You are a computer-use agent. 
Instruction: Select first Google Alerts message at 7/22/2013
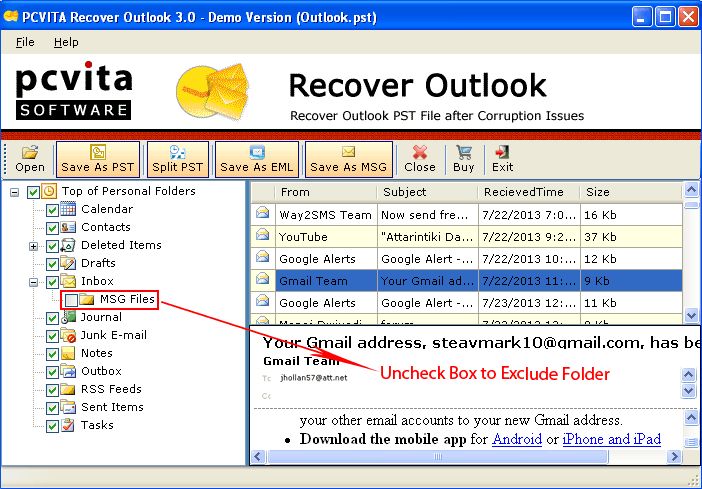[467, 259]
